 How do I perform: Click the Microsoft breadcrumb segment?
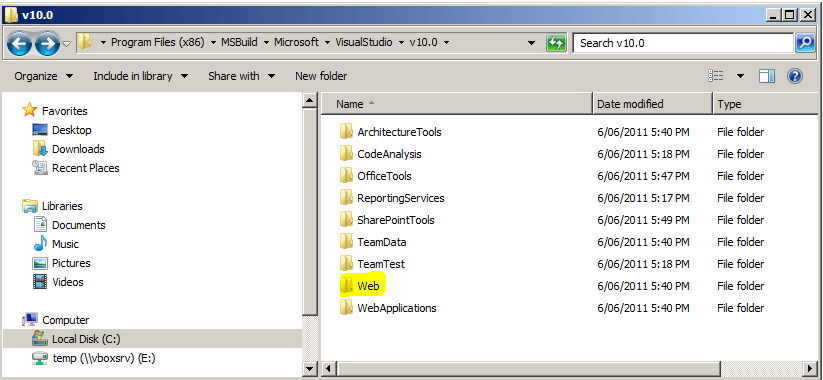(x=296, y=43)
